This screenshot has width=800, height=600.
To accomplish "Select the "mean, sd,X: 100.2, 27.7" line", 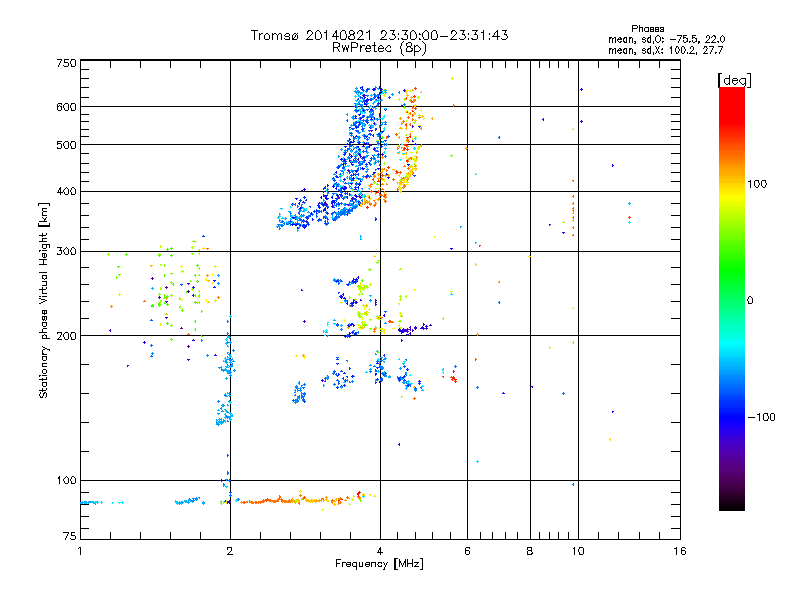I will point(665,50).
